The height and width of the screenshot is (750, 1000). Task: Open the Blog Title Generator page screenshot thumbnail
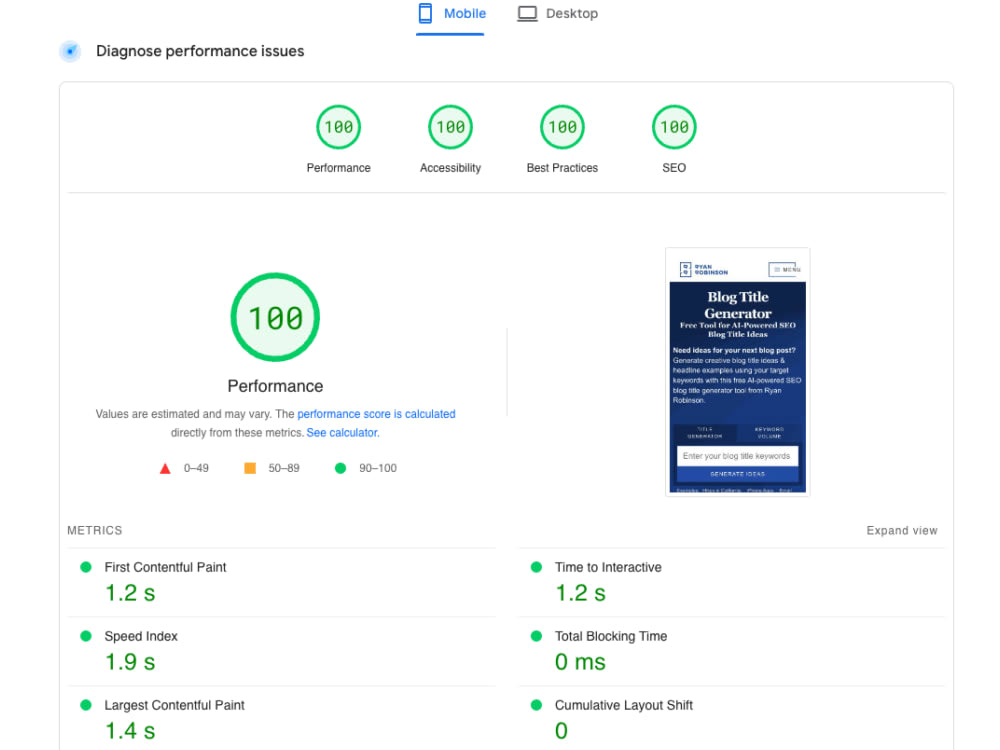pyautogui.click(x=737, y=372)
